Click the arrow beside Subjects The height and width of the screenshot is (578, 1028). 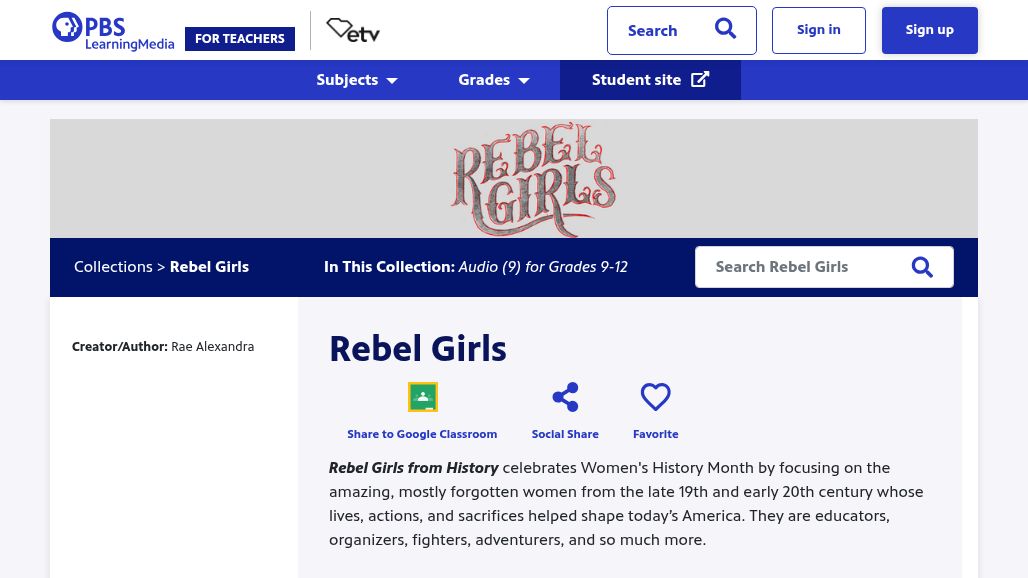pyautogui.click(x=392, y=81)
